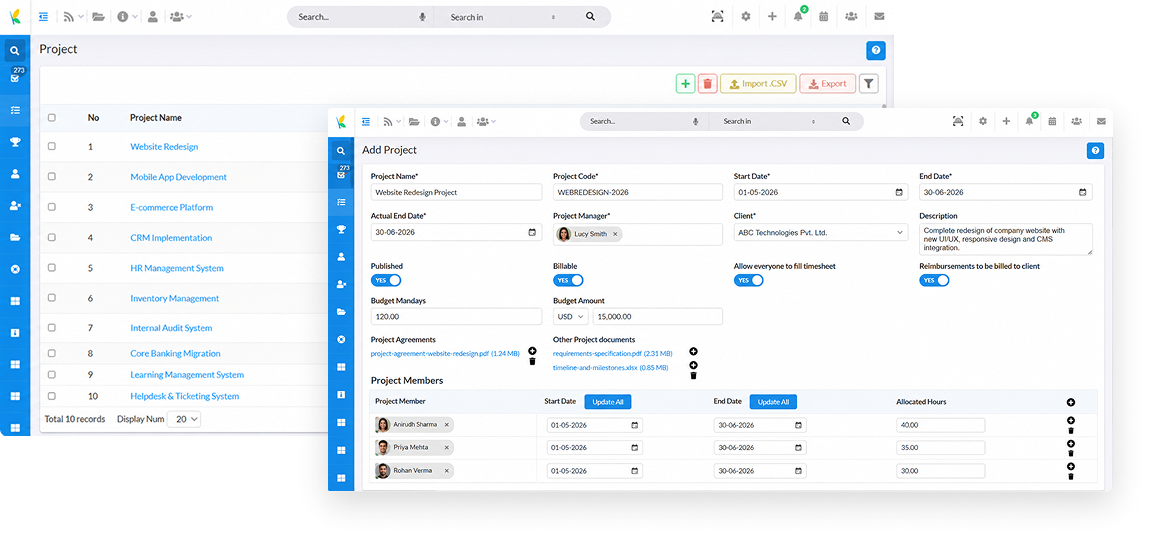Click the Description text area
The width and height of the screenshot is (1149, 540).
[x=1006, y=239]
